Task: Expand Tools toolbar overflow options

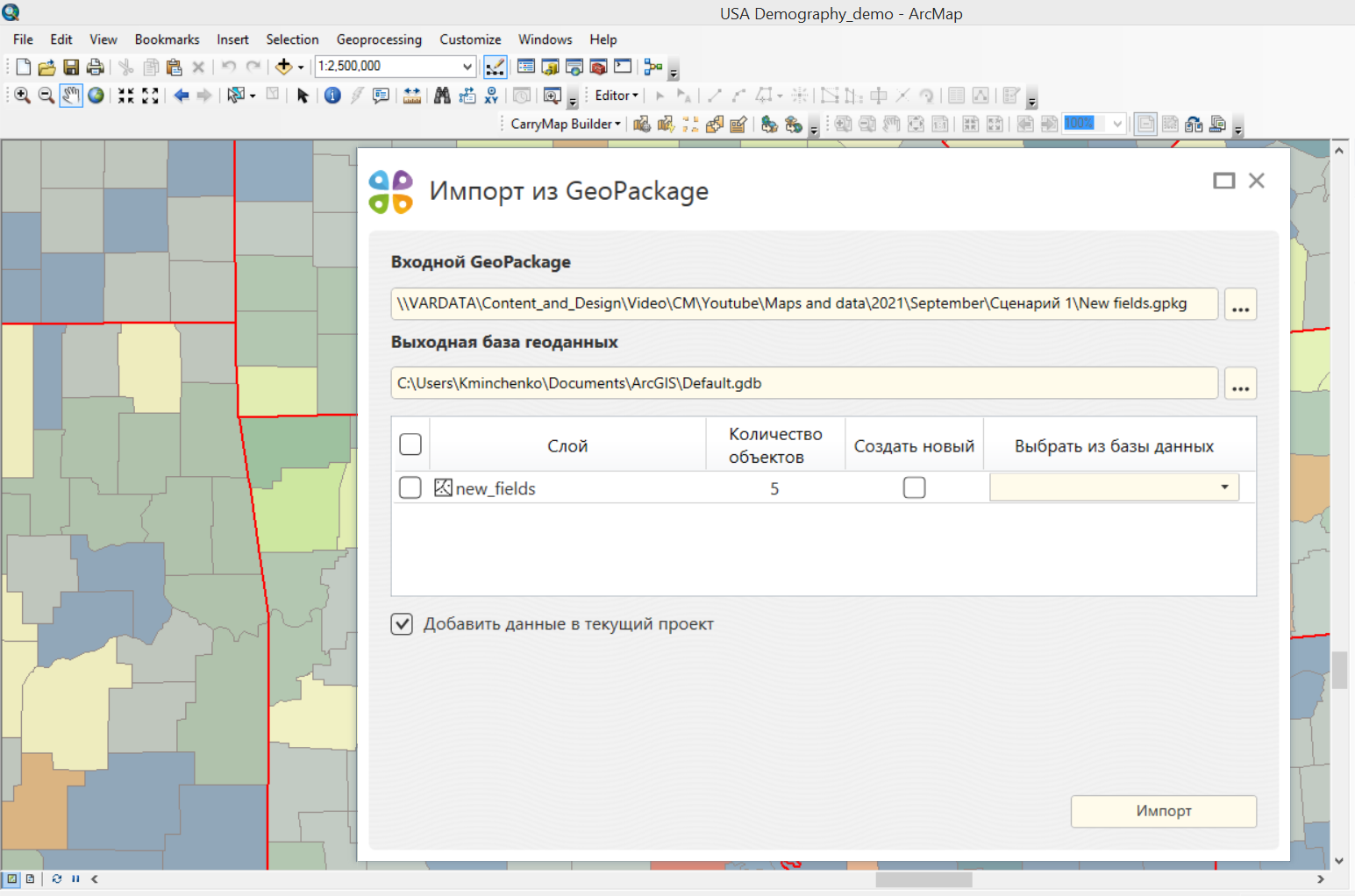Action: [x=573, y=100]
